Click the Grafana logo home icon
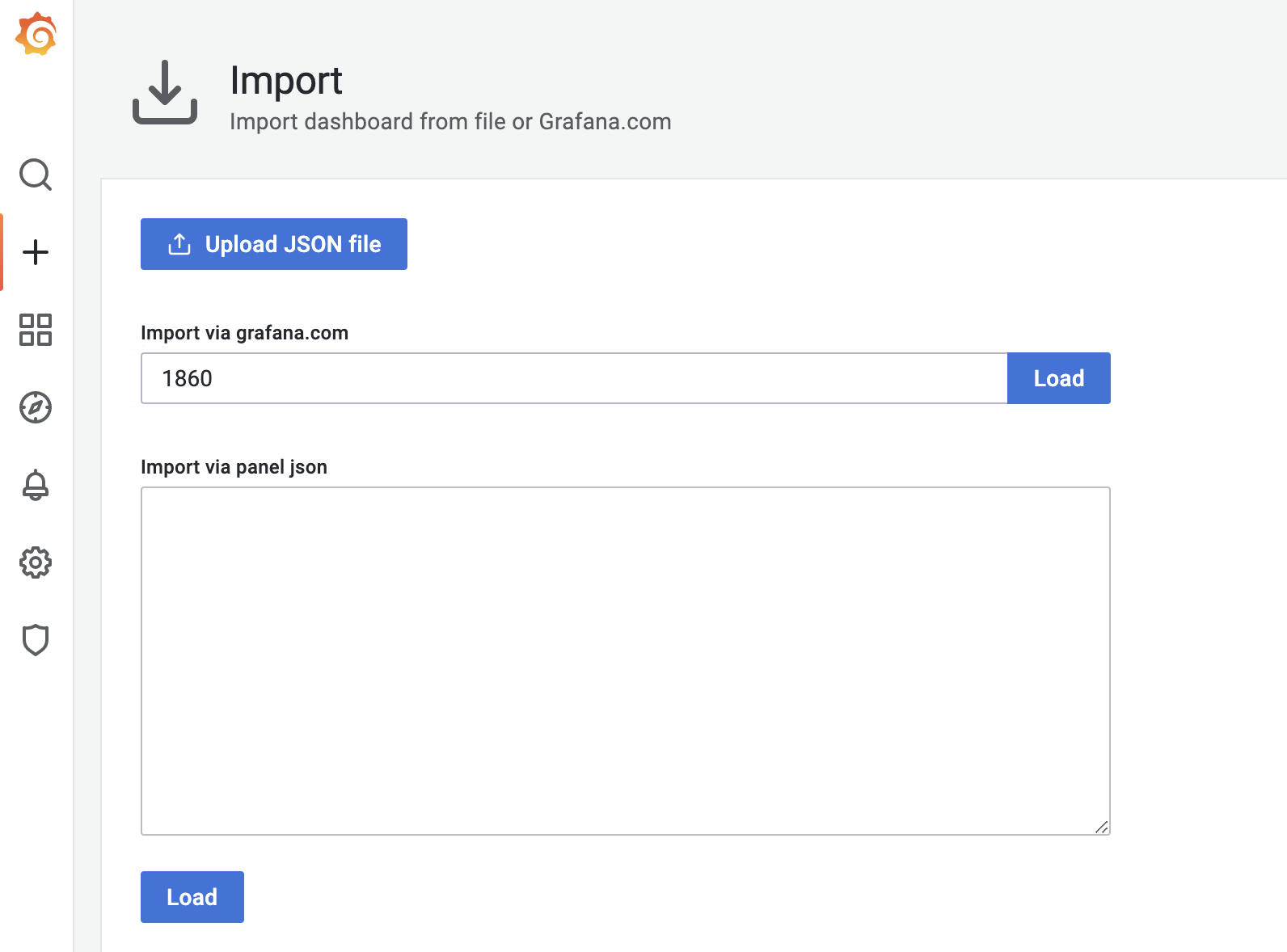The image size is (1287, 952). pyautogui.click(x=36, y=35)
